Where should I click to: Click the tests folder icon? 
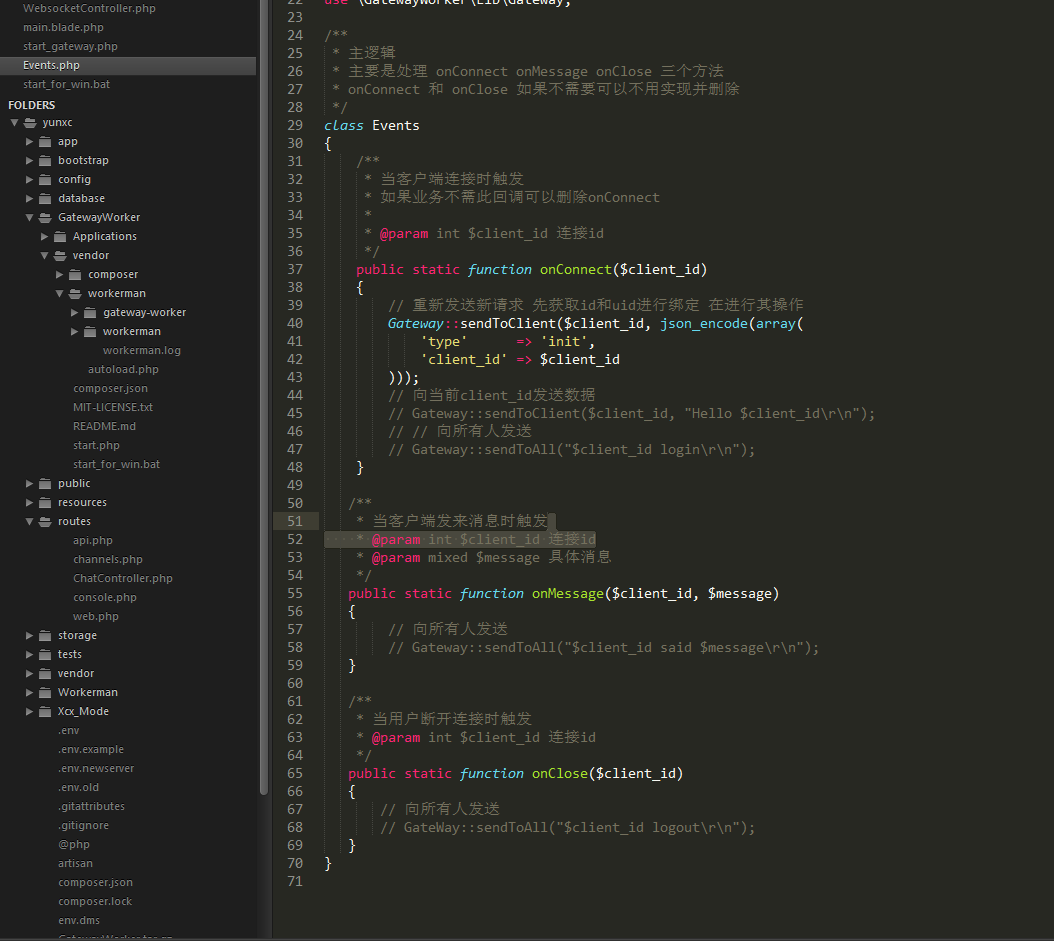(x=45, y=654)
